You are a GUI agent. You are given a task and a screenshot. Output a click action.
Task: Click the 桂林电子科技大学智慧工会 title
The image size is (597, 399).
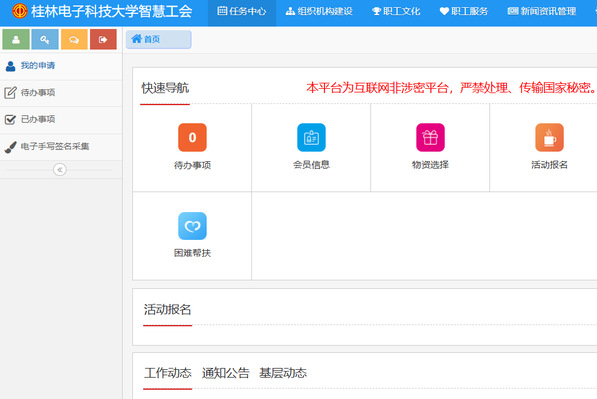point(112,11)
